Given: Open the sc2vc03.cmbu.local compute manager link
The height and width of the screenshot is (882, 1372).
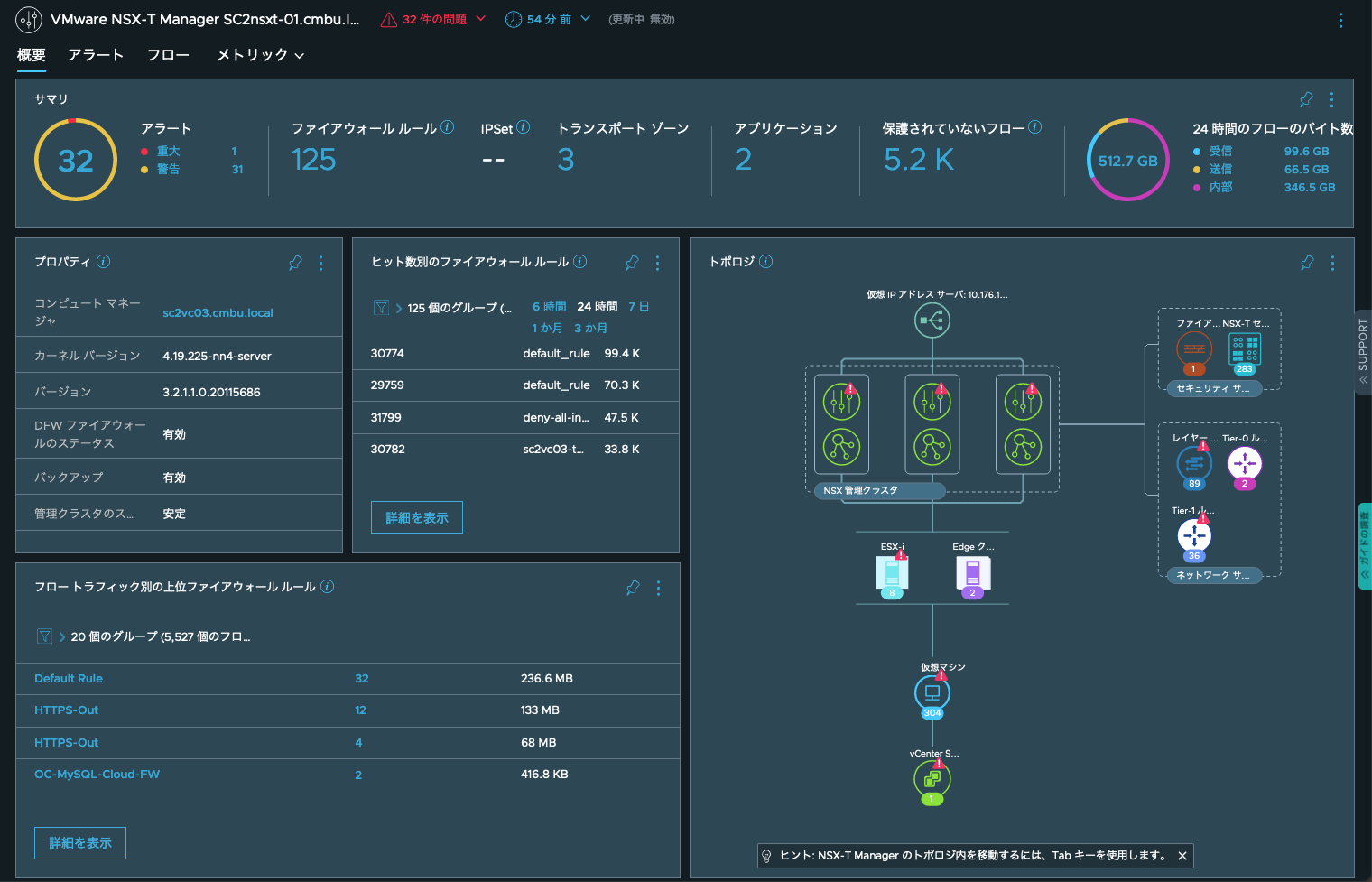Looking at the screenshot, I should [218, 313].
